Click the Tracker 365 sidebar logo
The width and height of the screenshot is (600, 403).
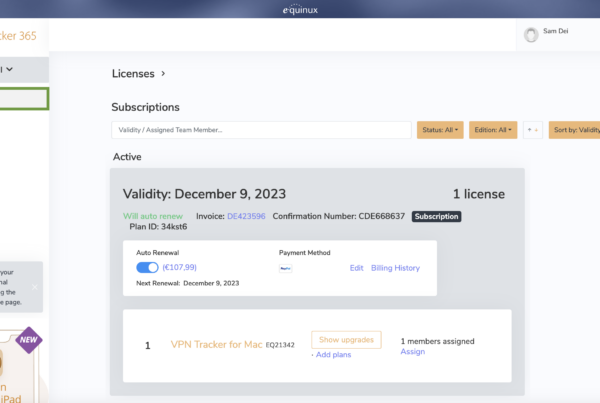click(18, 36)
